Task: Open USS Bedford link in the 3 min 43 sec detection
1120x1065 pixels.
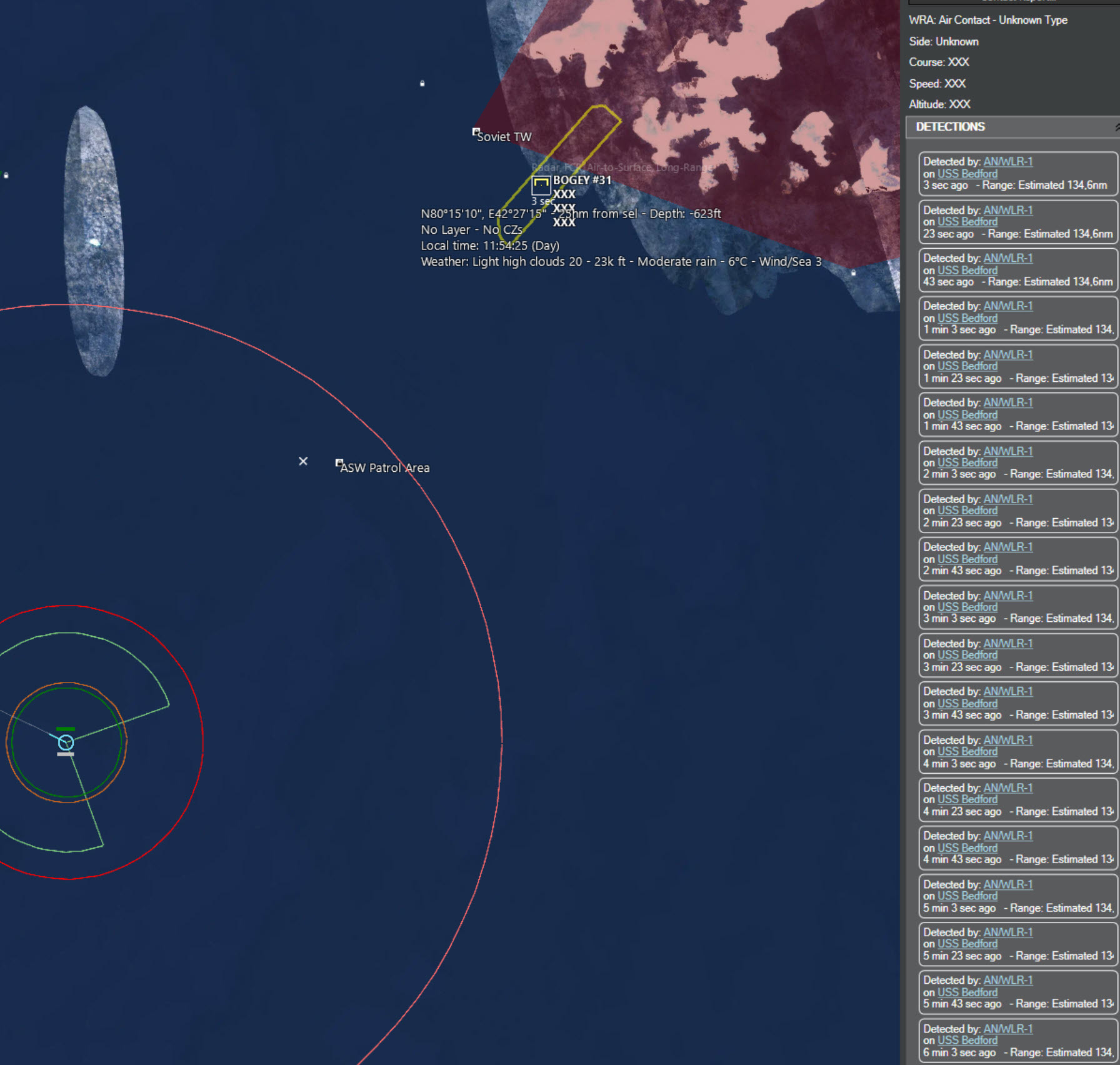Action: point(967,703)
